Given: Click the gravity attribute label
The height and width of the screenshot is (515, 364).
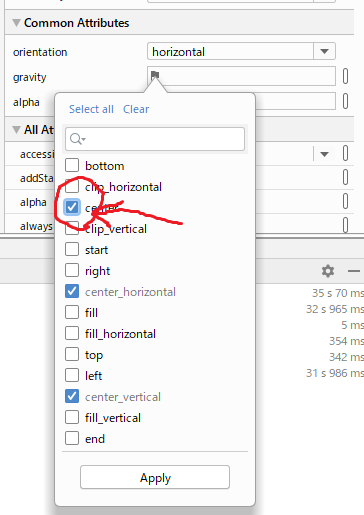Looking at the screenshot, I should coord(30,77).
